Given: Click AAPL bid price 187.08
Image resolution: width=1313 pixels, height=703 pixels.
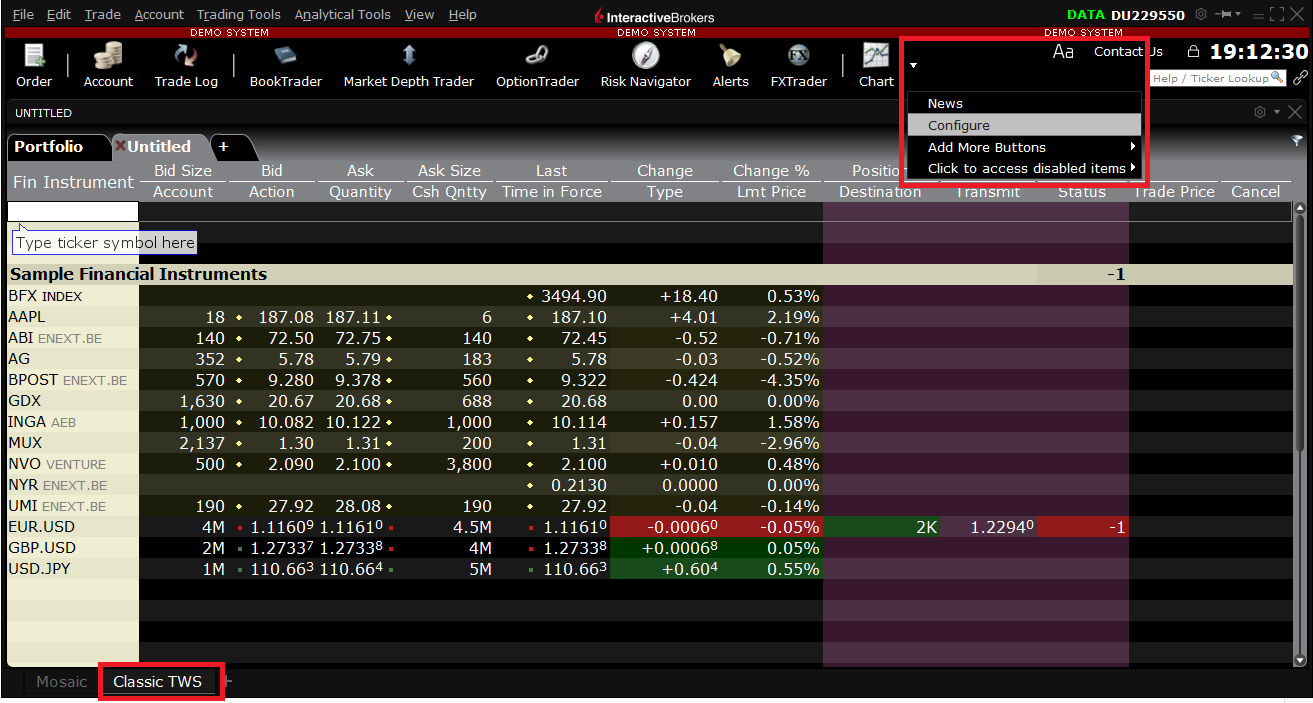Looking at the screenshot, I should [286, 317].
